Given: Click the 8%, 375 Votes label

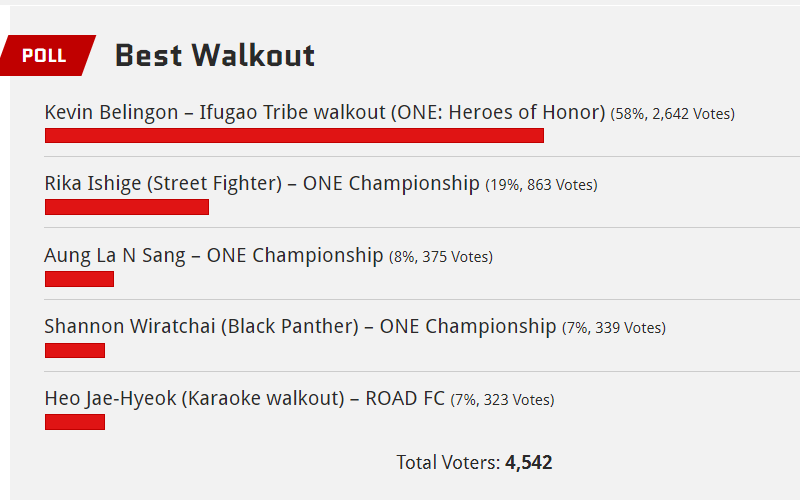Looking at the screenshot, I should pyautogui.click(x=441, y=257).
